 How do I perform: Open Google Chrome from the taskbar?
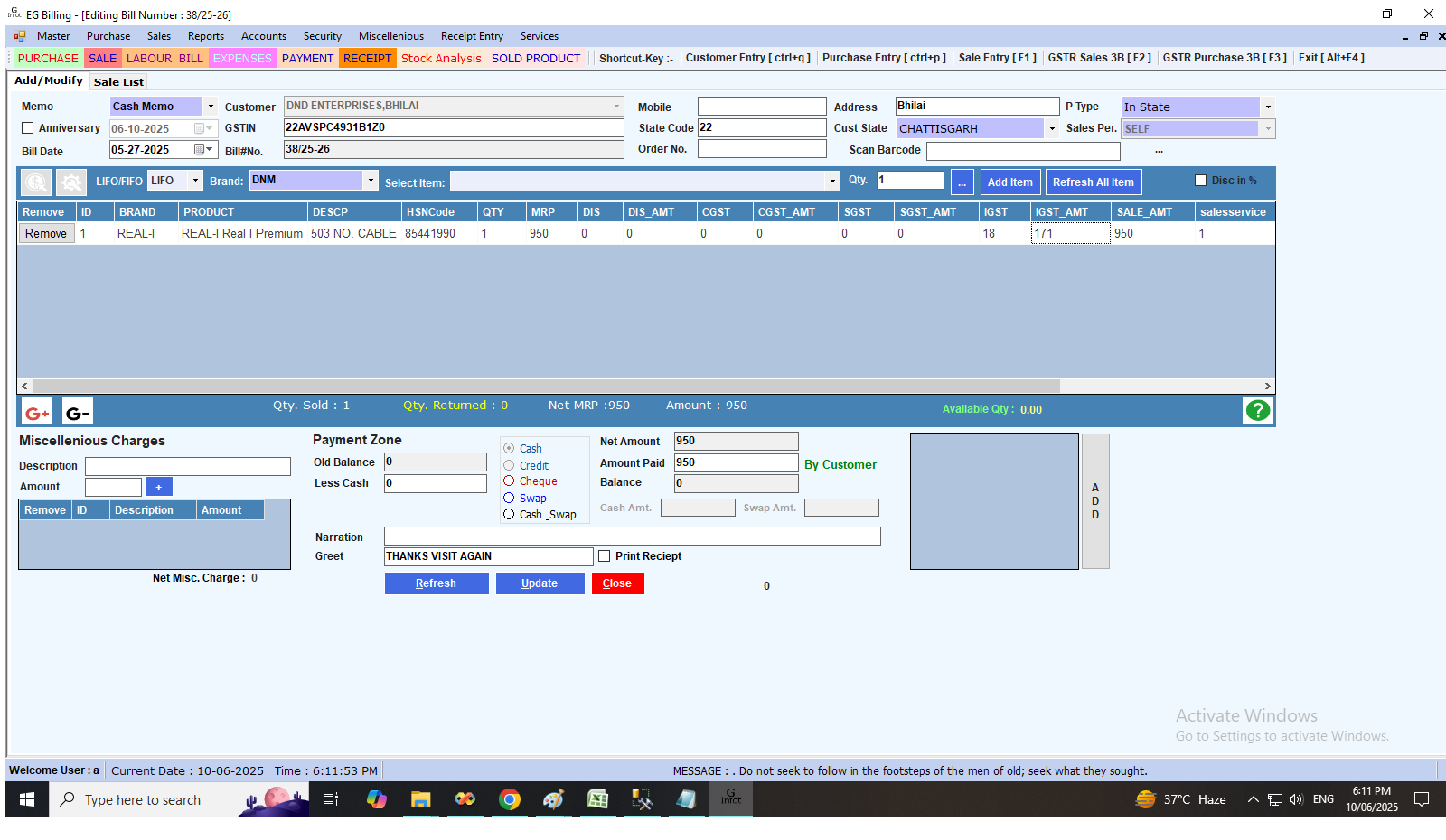[509, 799]
